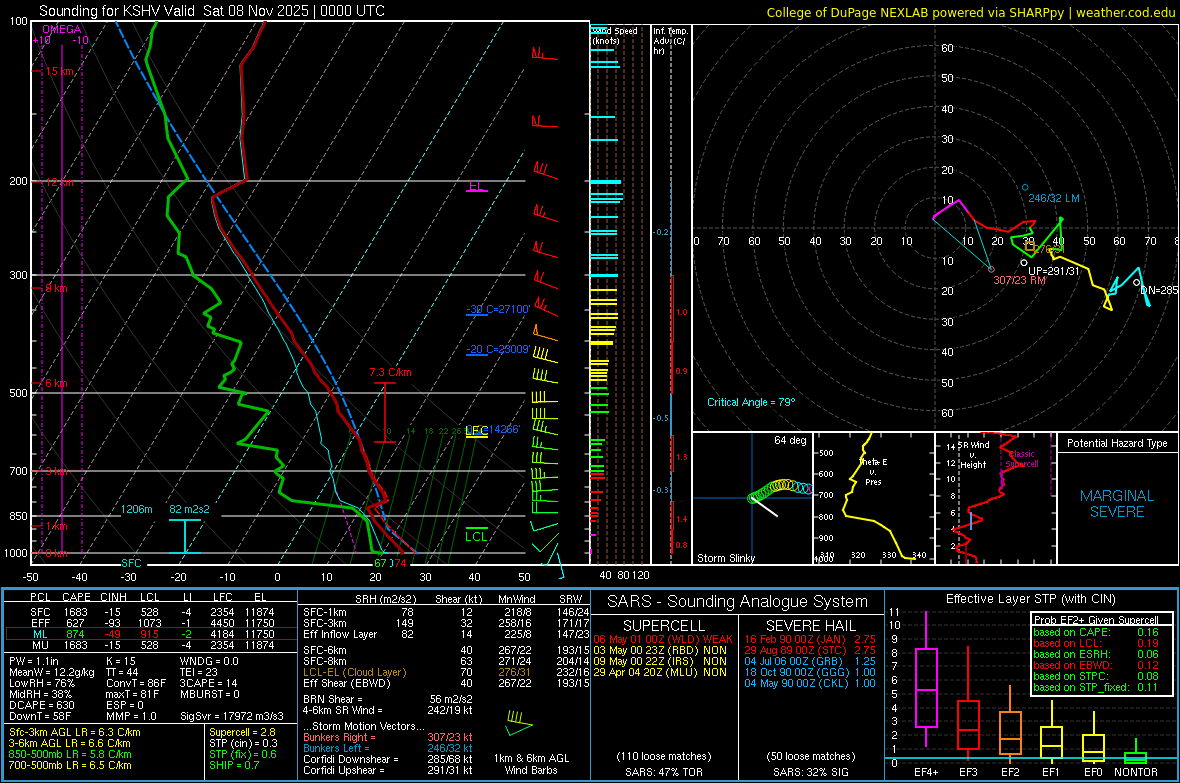This screenshot has height=783, width=1180.
Task: Click the Bunkers Right storm motion line
Action: coord(388,737)
